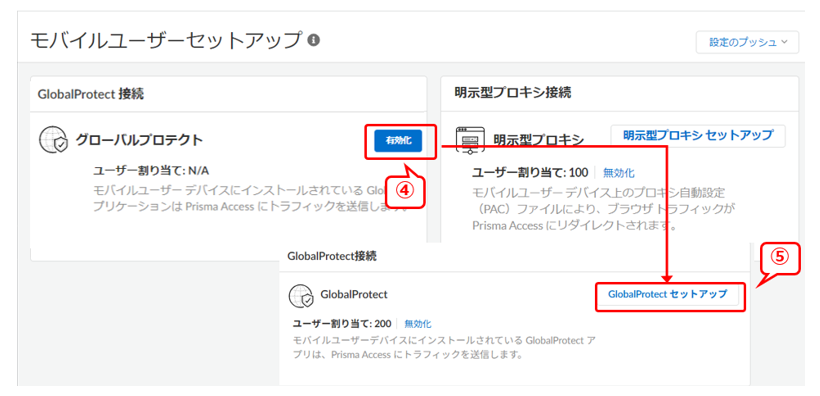Click the GlobalProtect セットアップ button
Screen dimensions: 820x396
pyautogui.click(x=667, y=294)
